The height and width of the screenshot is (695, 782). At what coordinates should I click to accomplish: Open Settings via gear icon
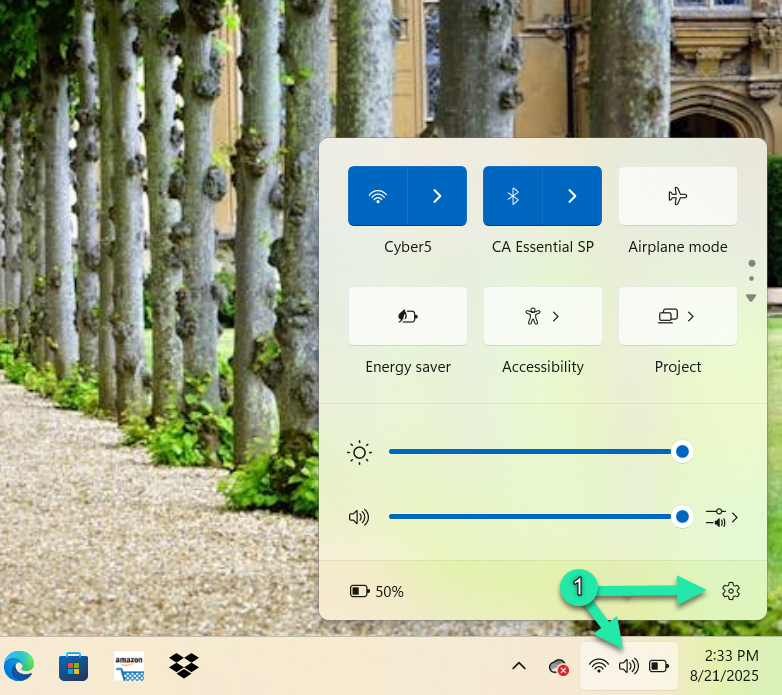click(731, 591)
